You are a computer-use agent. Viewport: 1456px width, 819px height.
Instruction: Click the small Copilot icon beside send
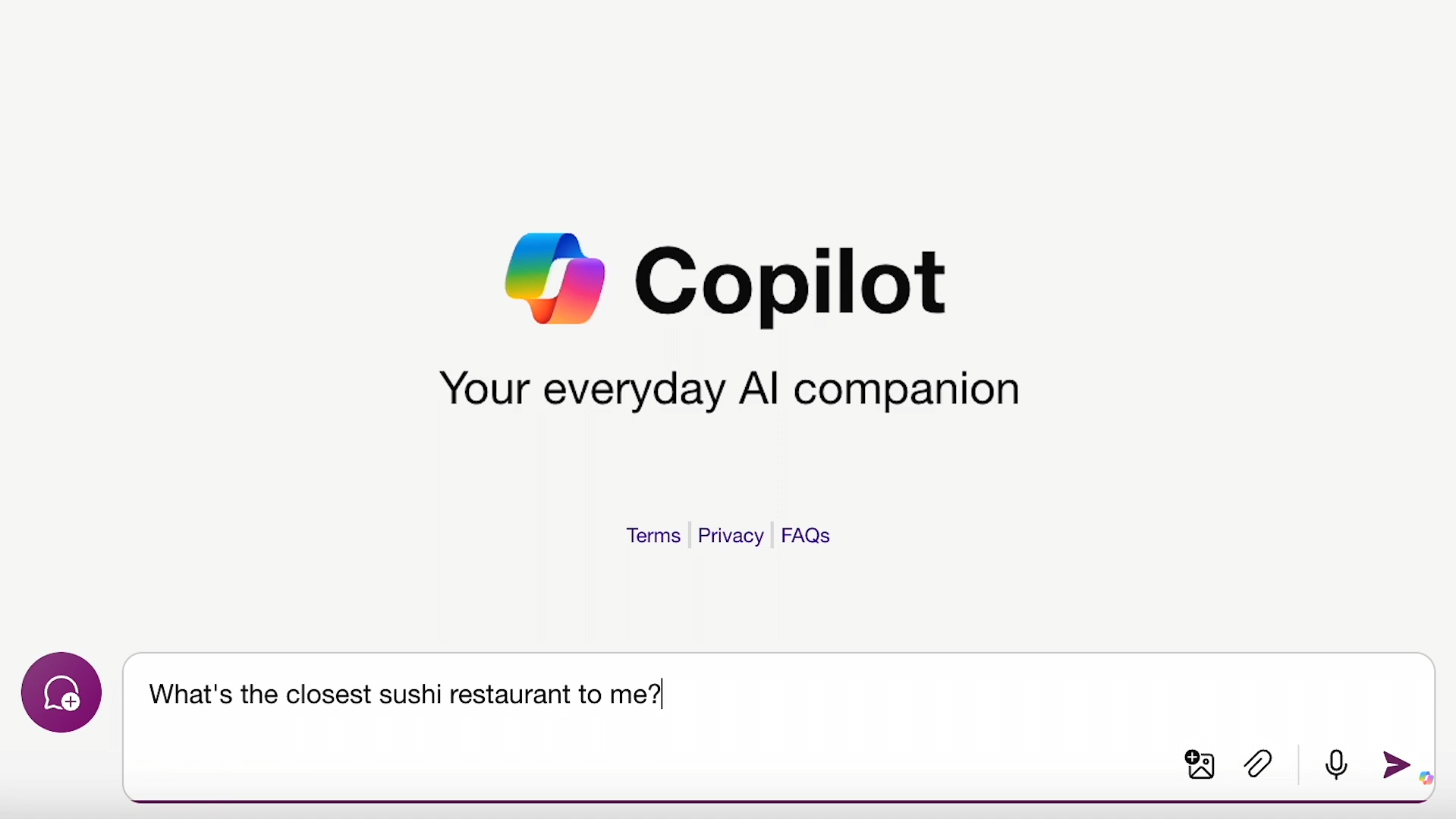tap(1426, 778)
